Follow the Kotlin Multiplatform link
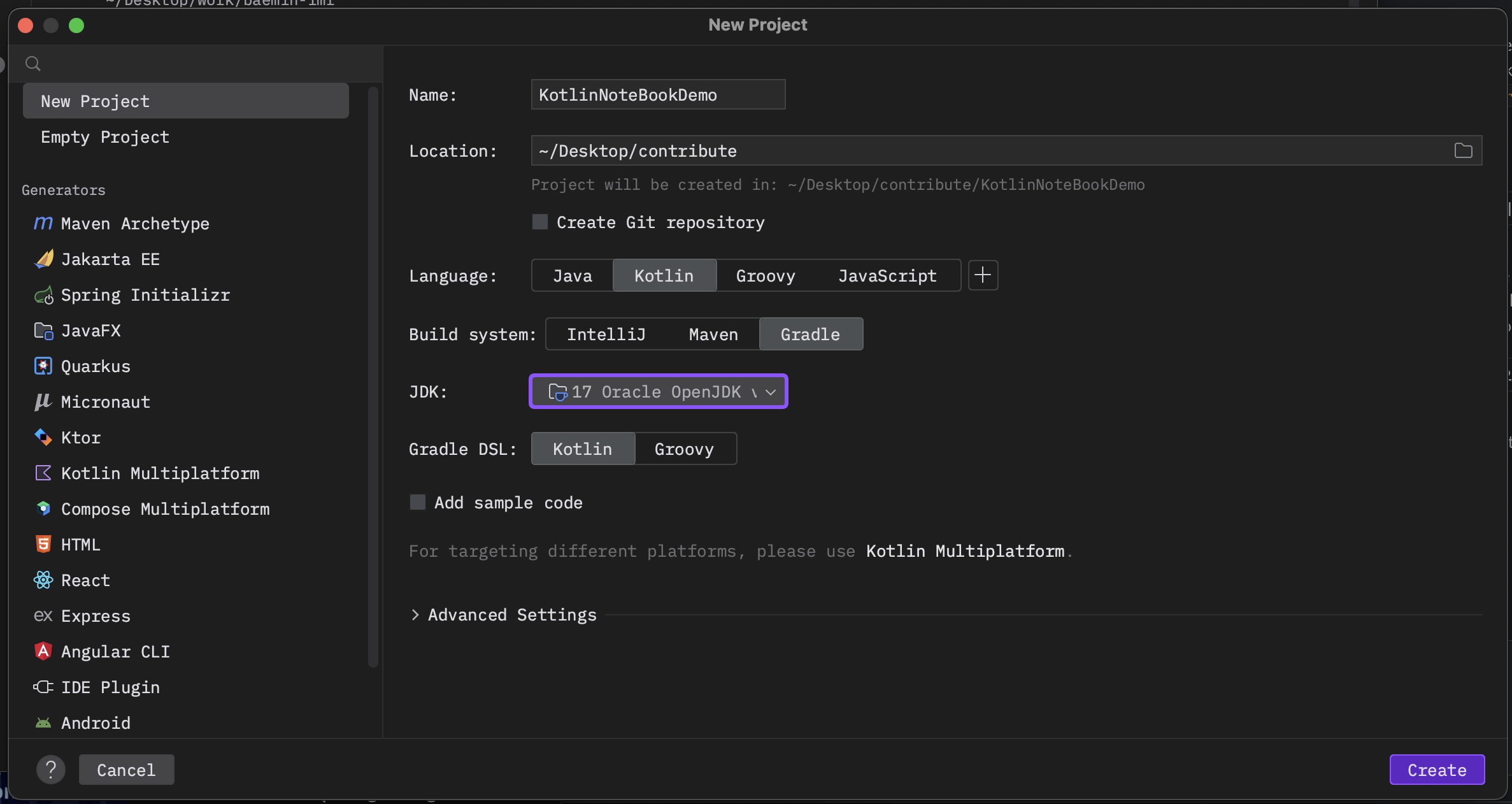 (965, 551)
